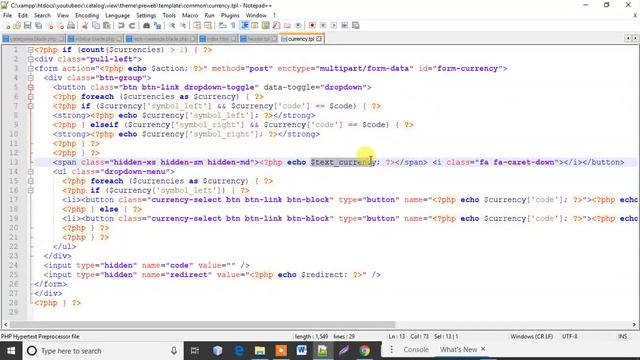Collapse the form fold on line 3
The width and height of the screenshot is (640, 360).
click(31, 69)
